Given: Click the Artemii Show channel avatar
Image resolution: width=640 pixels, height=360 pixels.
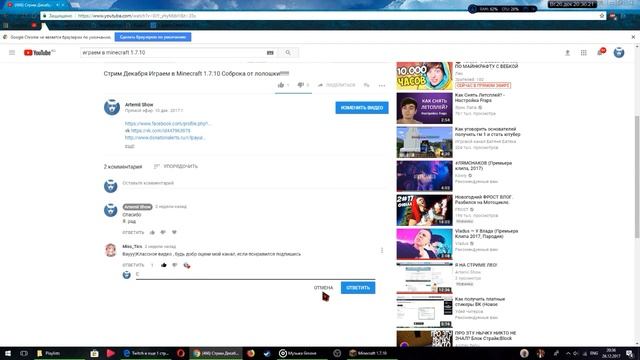Looking at the screenshot, I should 111,107.
